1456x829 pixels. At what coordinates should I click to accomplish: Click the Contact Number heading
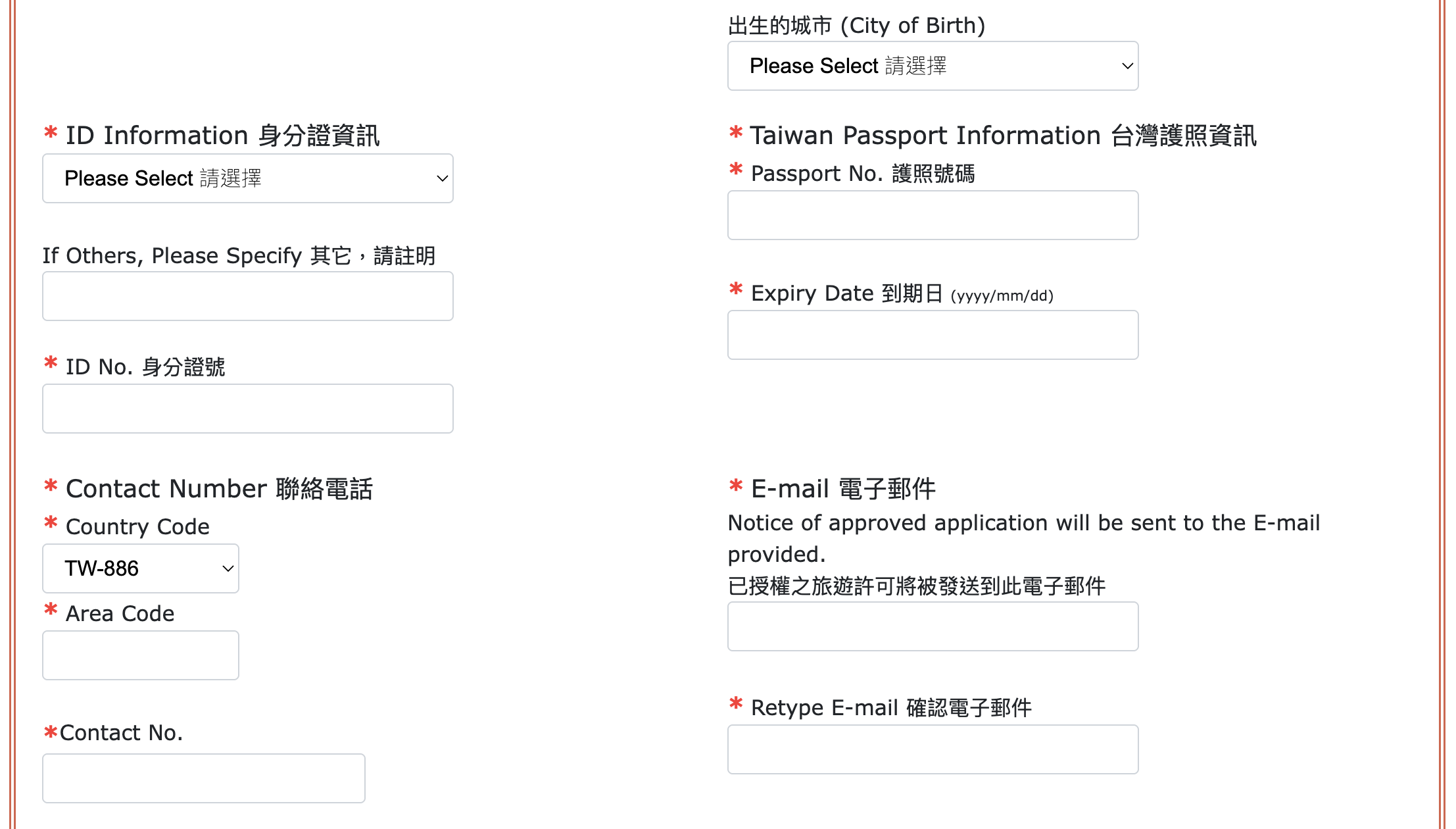point(219,489)
